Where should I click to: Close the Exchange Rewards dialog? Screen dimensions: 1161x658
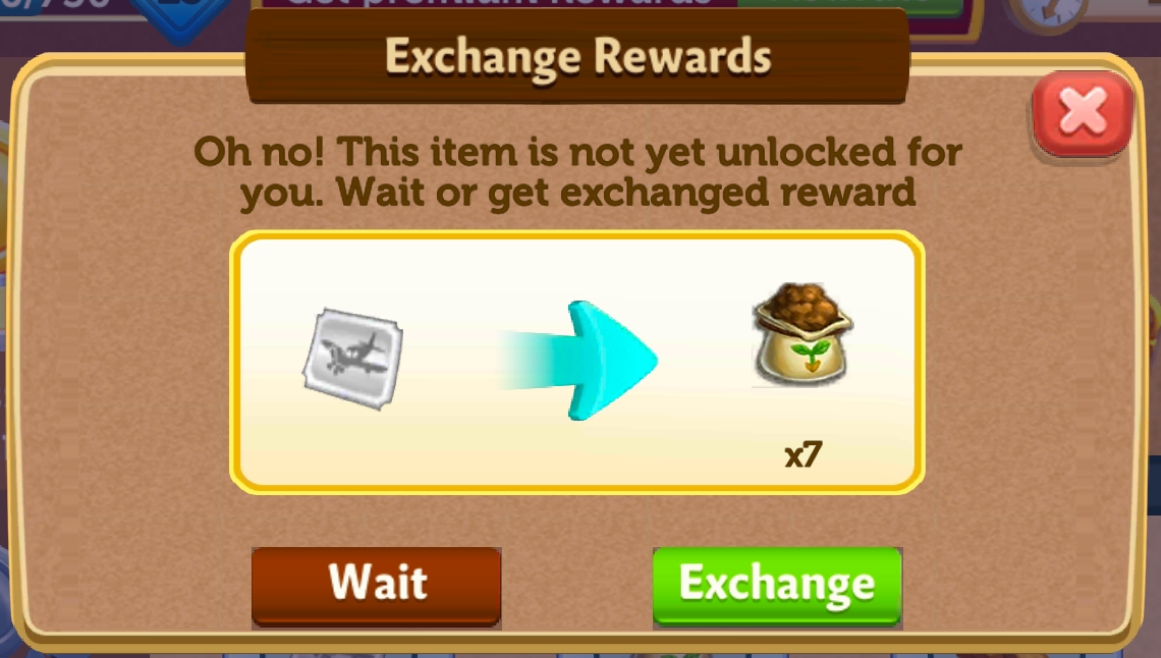pyautogui.click(x=1082, y=113)
